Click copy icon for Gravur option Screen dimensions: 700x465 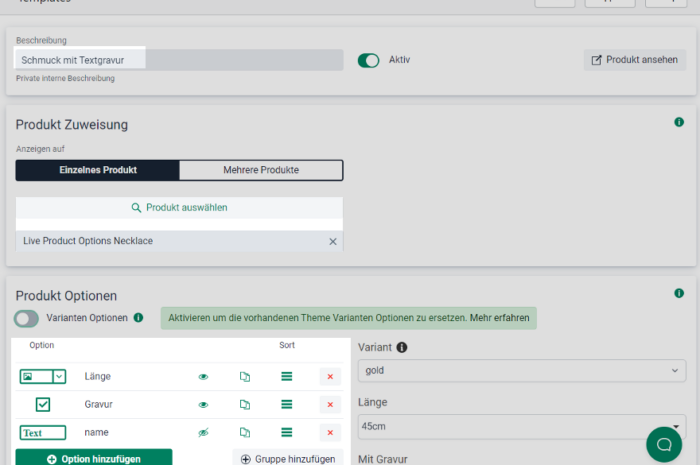[244, 405]
